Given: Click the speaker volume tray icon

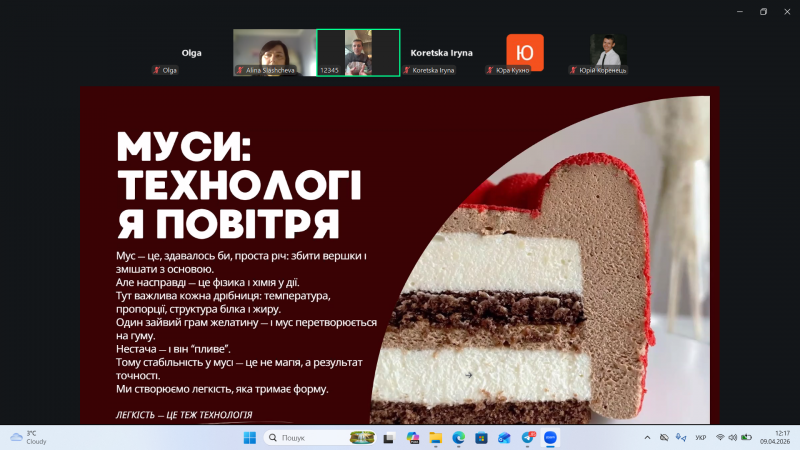Looking at the screenshot, I should tap(733, 438).
